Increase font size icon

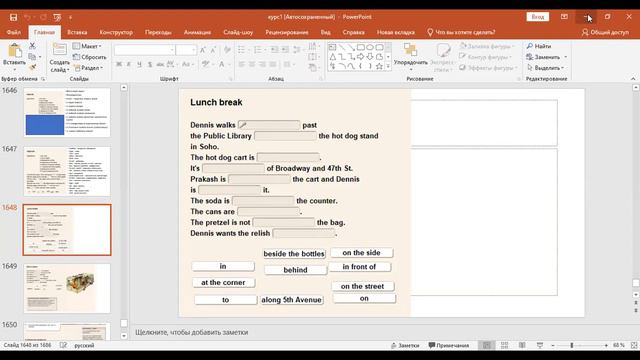coord(203,50)
